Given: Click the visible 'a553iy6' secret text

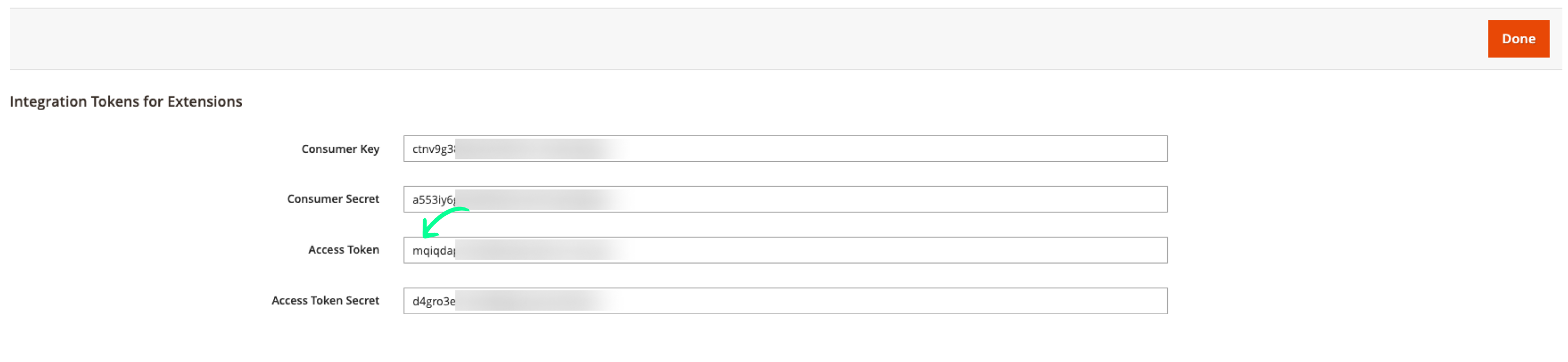Looking at the screenshot, I should [433, 200].
